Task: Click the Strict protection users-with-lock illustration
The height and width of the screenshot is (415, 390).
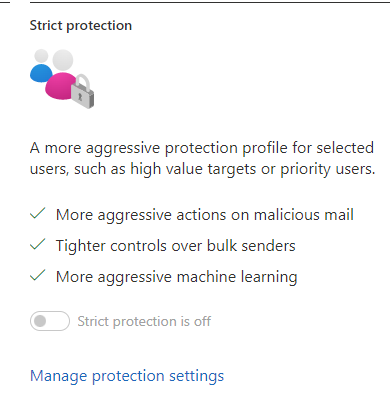Action: tap(62, 79)
